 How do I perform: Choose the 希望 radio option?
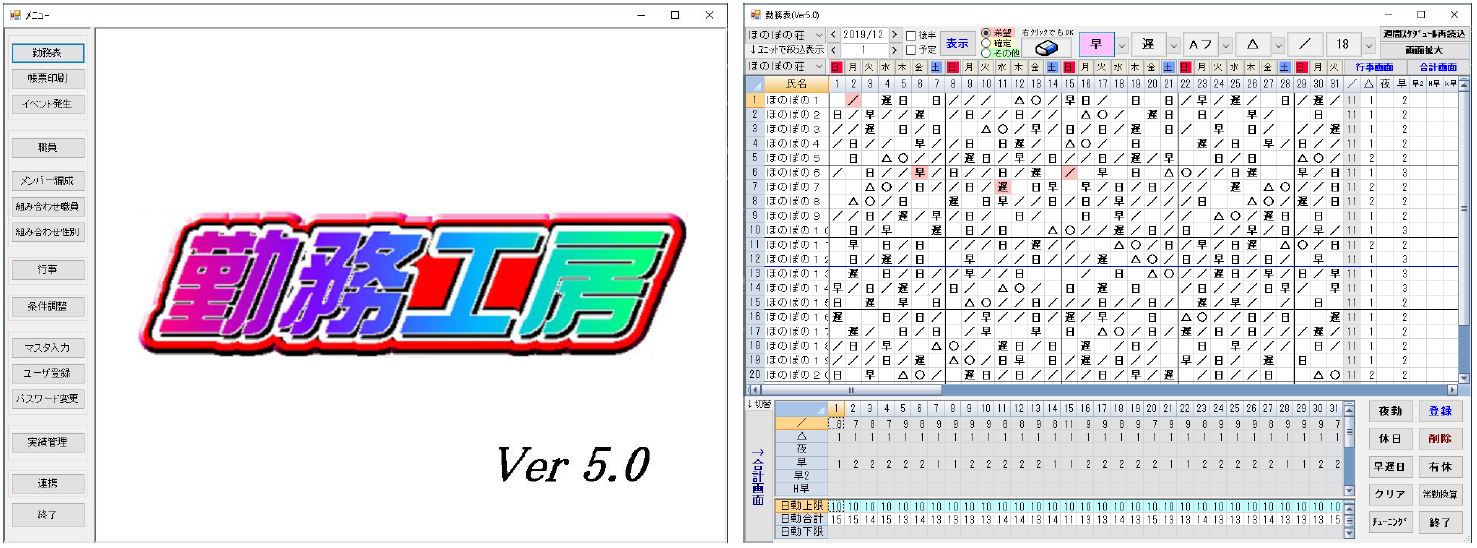1000,32
